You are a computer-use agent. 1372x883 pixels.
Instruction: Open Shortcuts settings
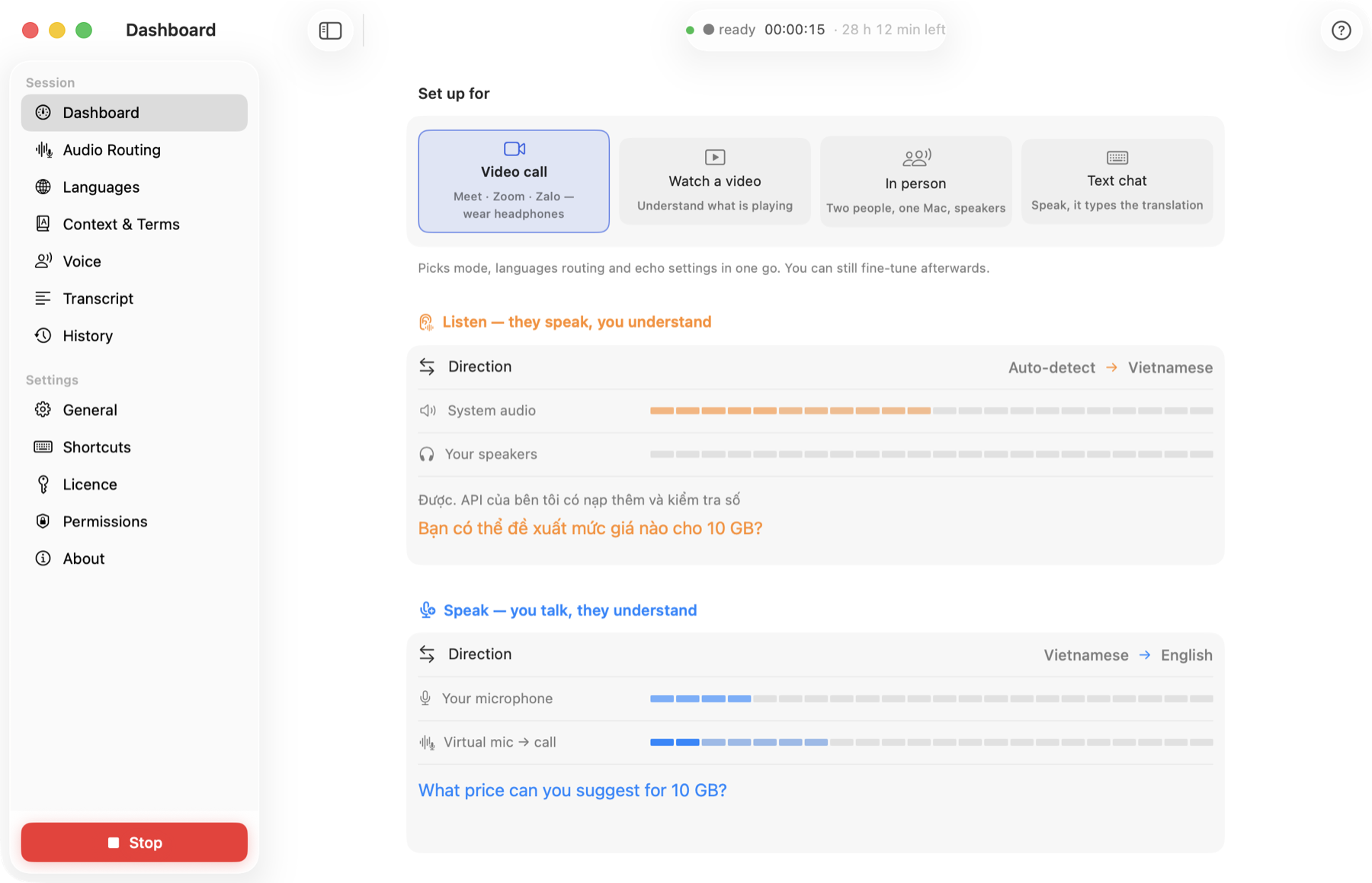click(x=134, y=447)
